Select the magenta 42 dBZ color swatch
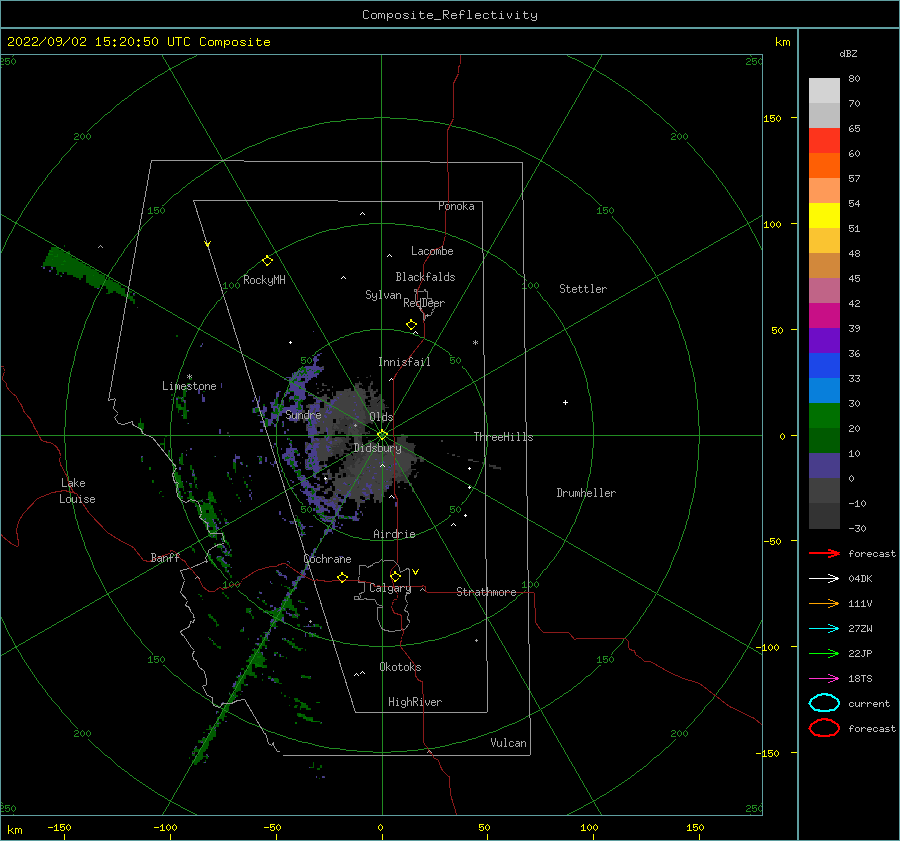Image resolution: width=900 pixels, height=841 pixels. point(824,315)
